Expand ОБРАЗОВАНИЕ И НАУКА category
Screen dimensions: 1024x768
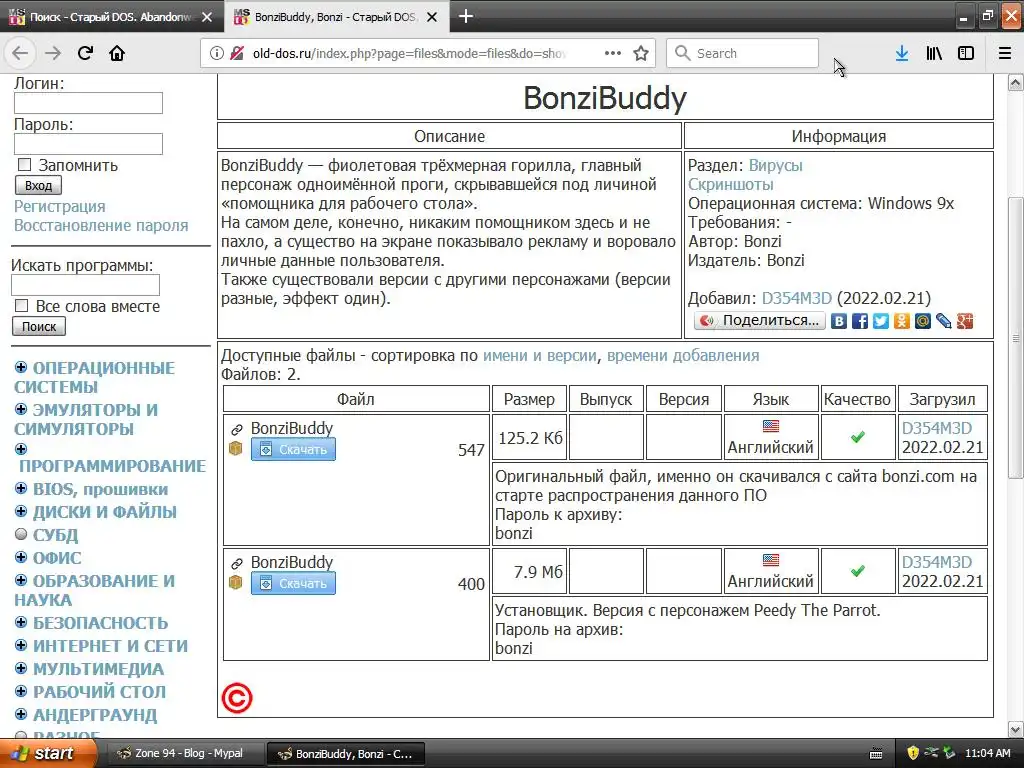click(21, 581)
